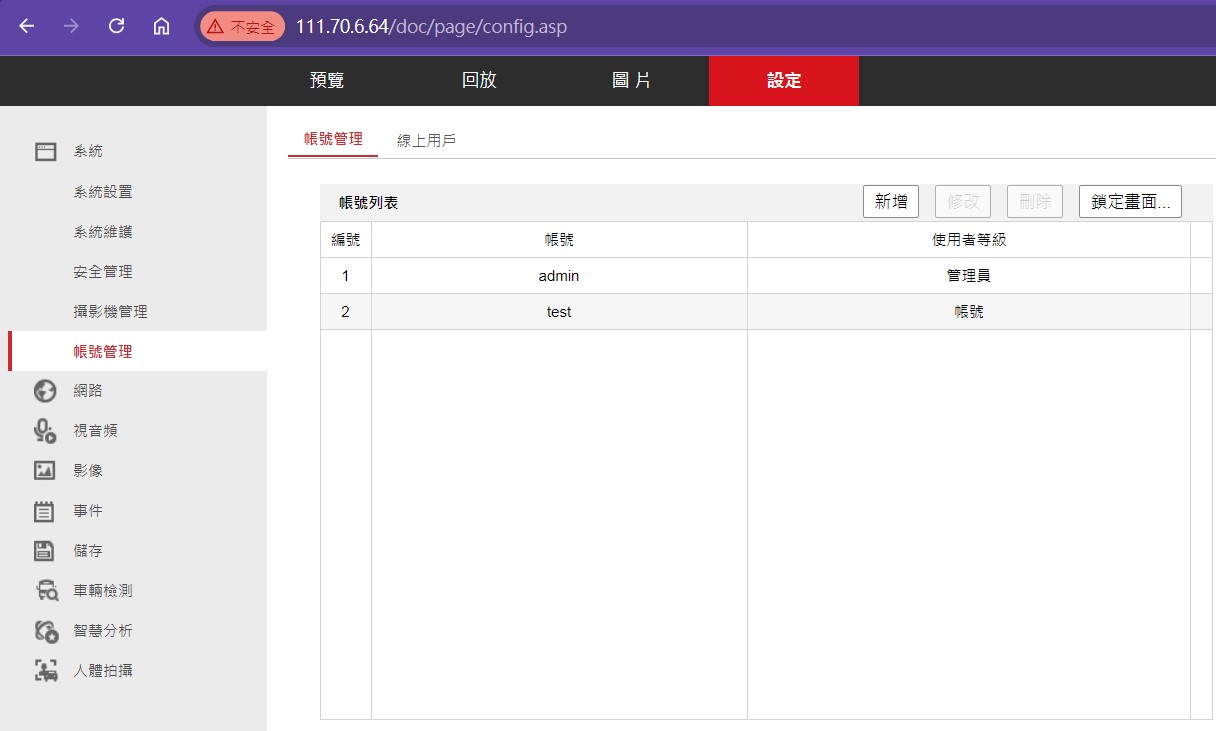Click the 修改 button

coord(963,201)
